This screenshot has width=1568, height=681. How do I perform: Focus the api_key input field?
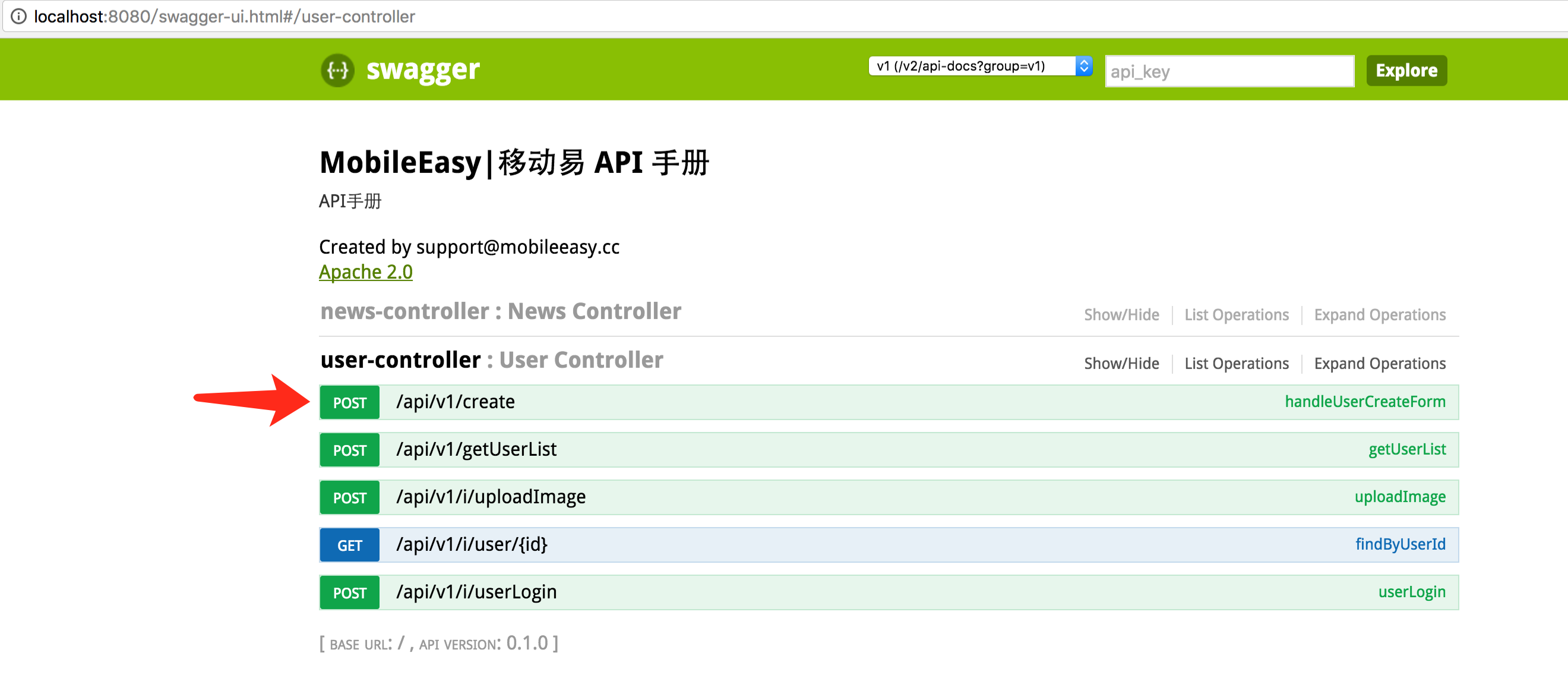(x=1229, y=71)
